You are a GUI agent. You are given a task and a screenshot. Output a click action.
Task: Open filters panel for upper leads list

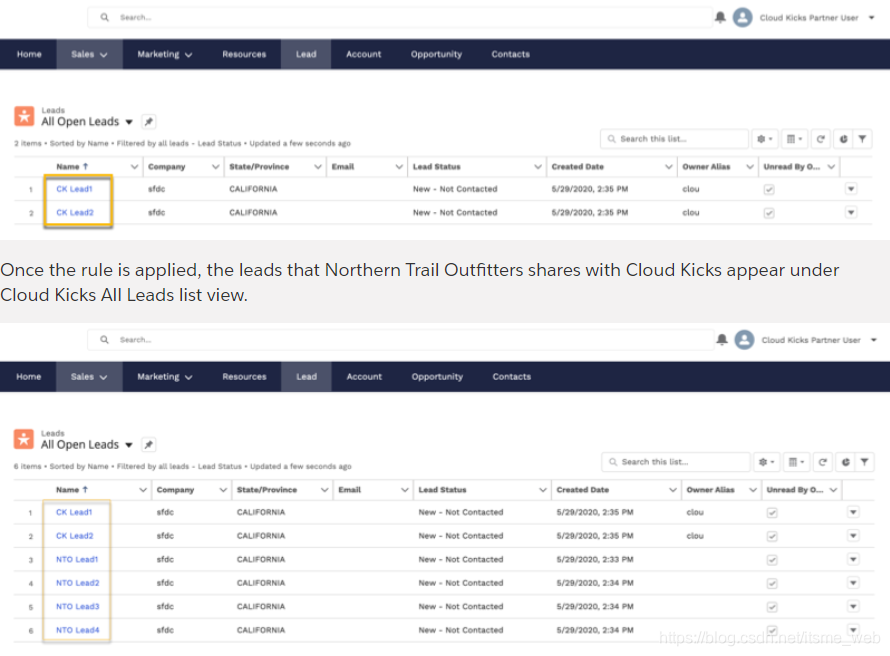[863, 139]
